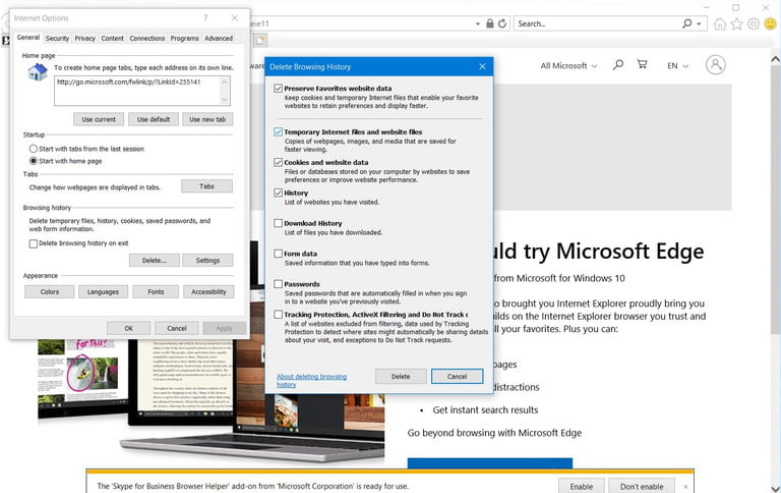Open the Languages button

click(103, 292)
